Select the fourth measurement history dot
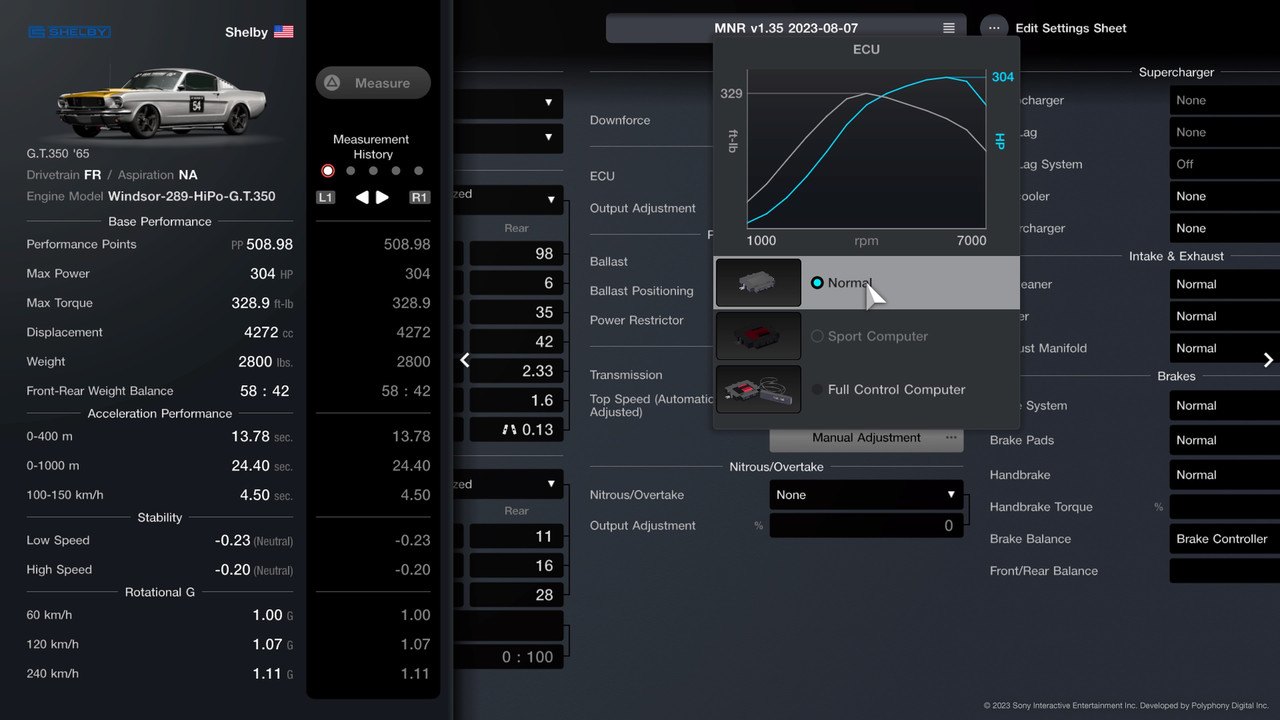 [x=396, y=171]
